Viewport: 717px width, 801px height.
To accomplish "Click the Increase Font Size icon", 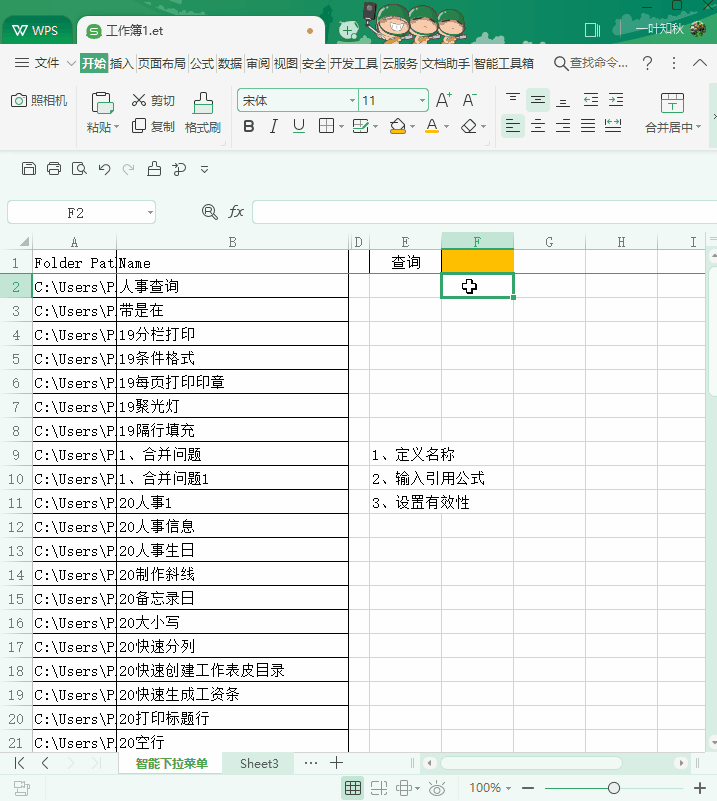I will coord(443,100).
